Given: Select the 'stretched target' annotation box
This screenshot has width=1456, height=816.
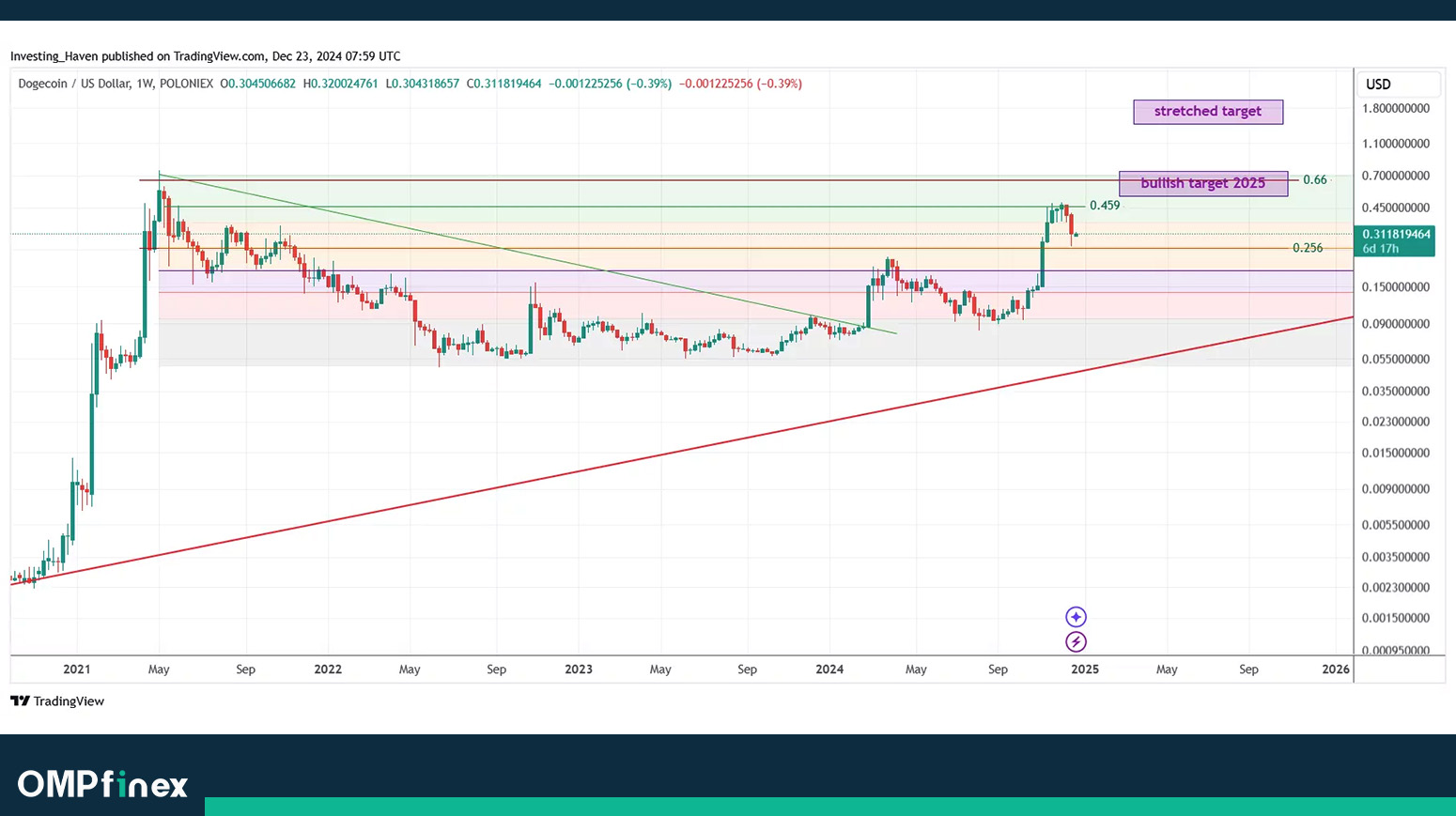Looking at the screenshot, I should 1208,112.
